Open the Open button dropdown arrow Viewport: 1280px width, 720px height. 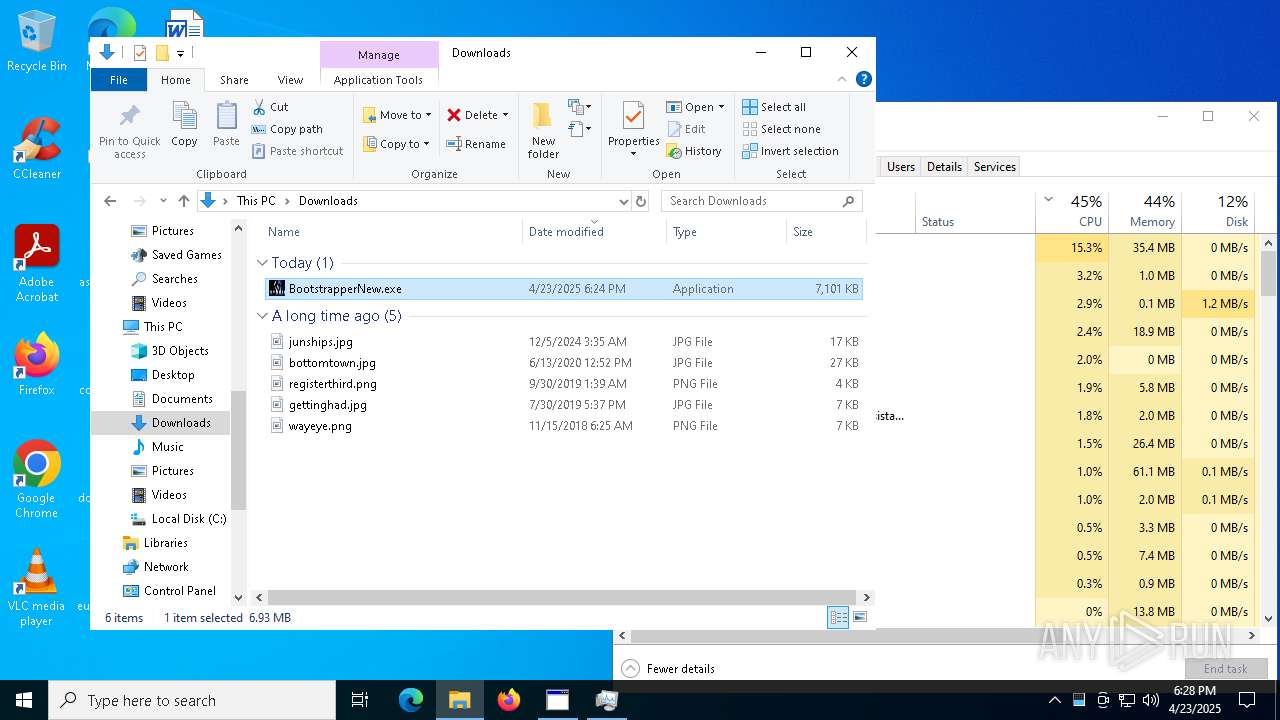[x=721, y=107]
